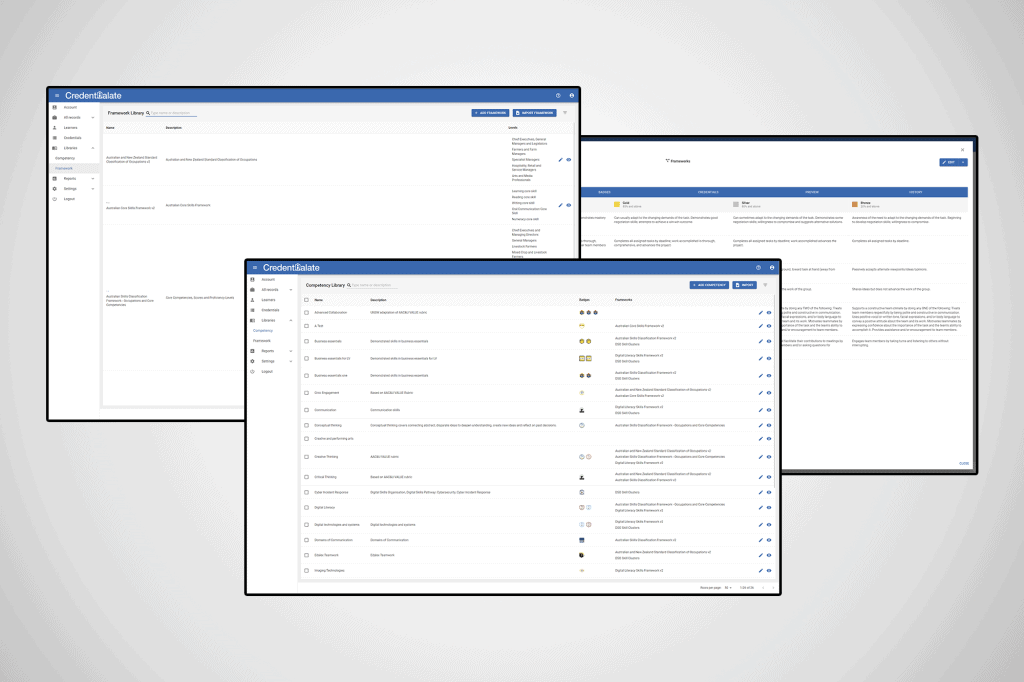Tick the select-all checkbox in competency table header
The height and width of the screenshot is (682, 1024).
(x=306, y=300)
